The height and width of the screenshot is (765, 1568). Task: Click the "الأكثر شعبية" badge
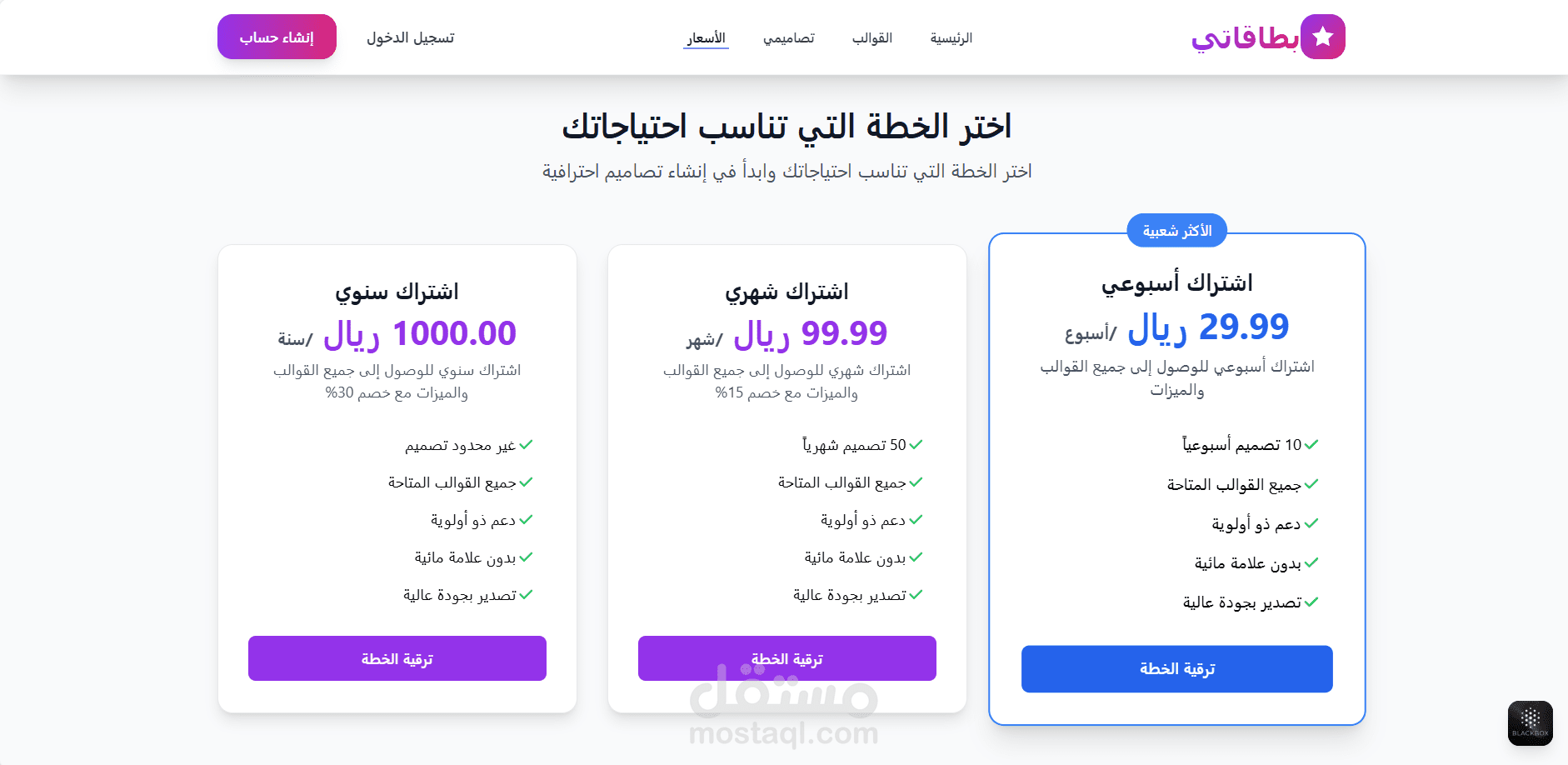pyautogui.click(x=1176, y=231)
